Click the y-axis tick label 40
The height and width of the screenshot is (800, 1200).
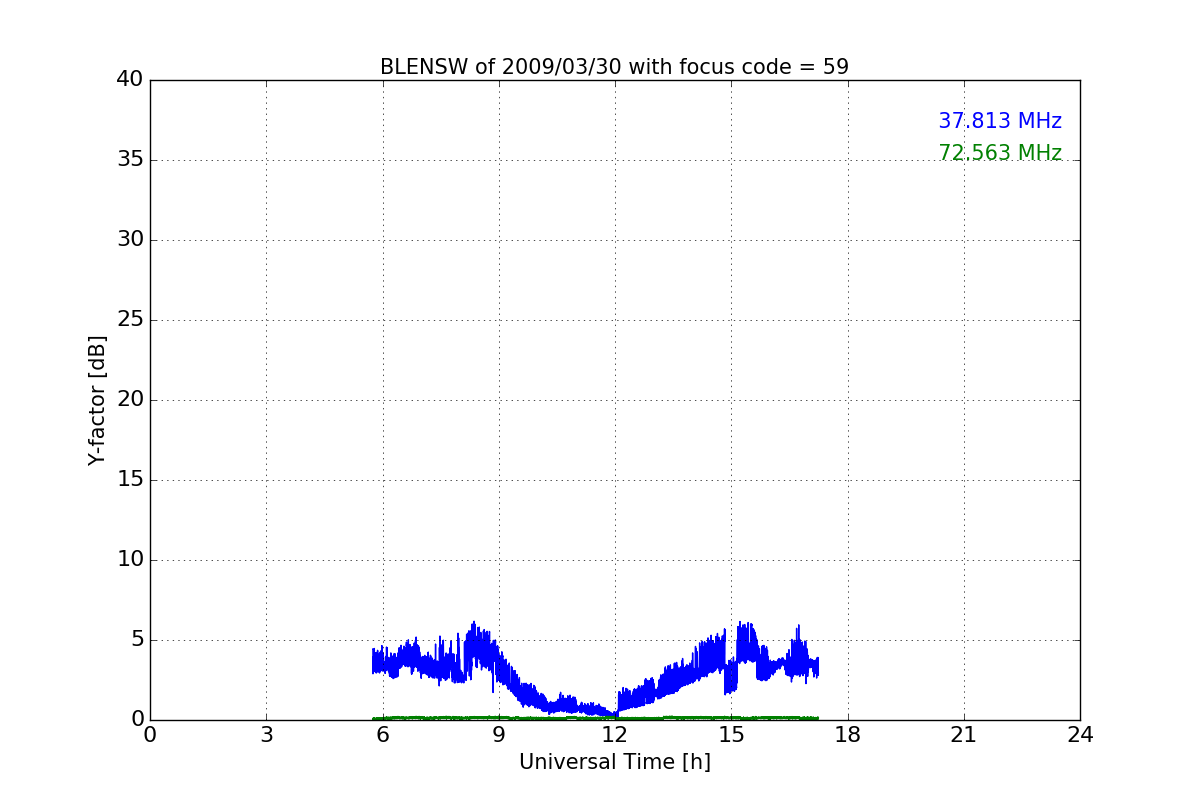point(130,80)
